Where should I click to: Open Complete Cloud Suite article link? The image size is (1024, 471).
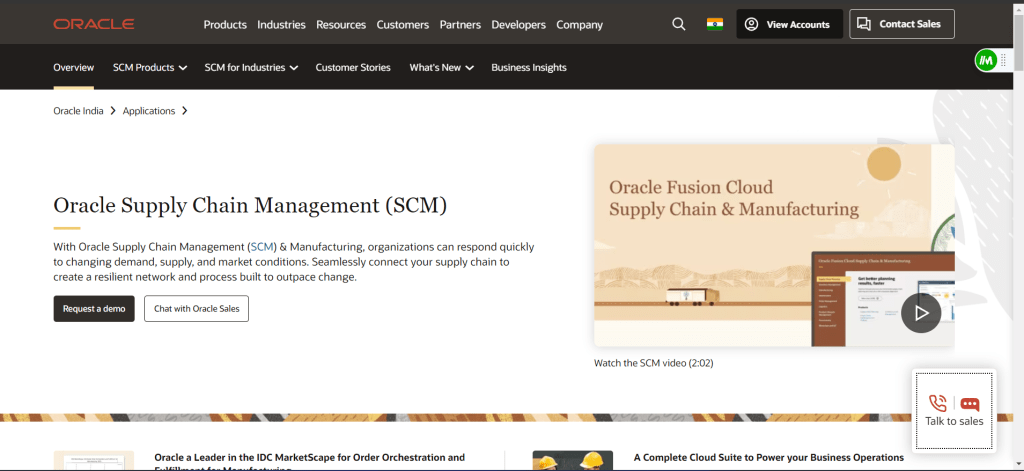769,457
